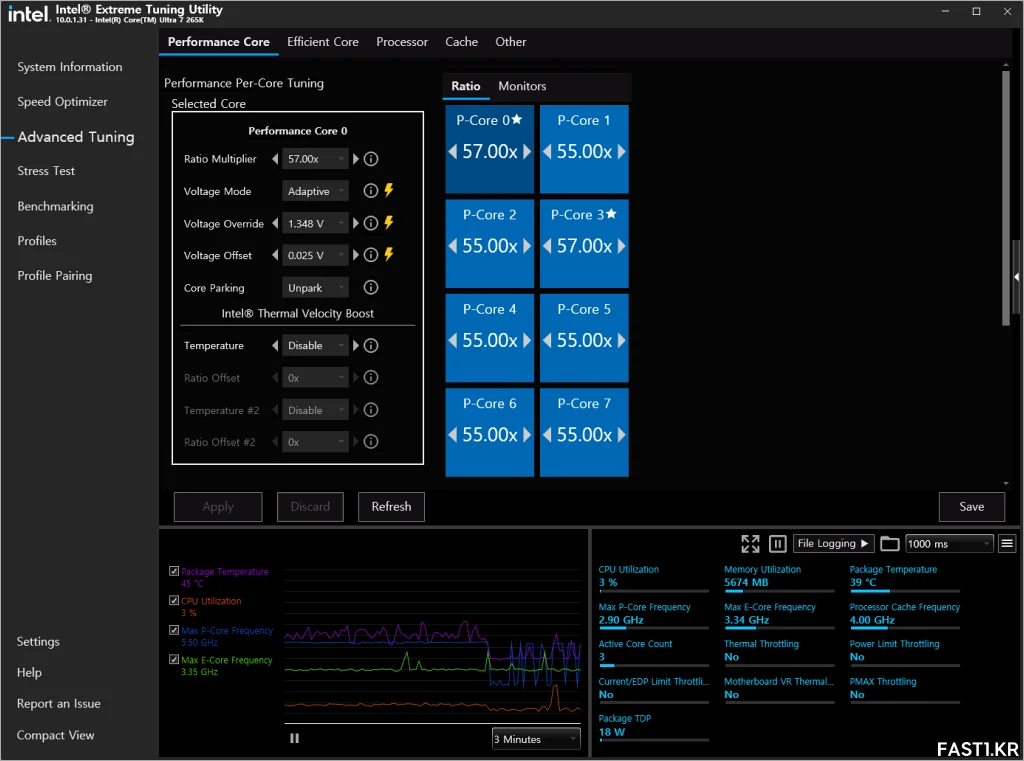Open Profiles in sidebar
The height and width of the screenshot is (761, 1024).
pyautogui.click(x=37, y=241)
